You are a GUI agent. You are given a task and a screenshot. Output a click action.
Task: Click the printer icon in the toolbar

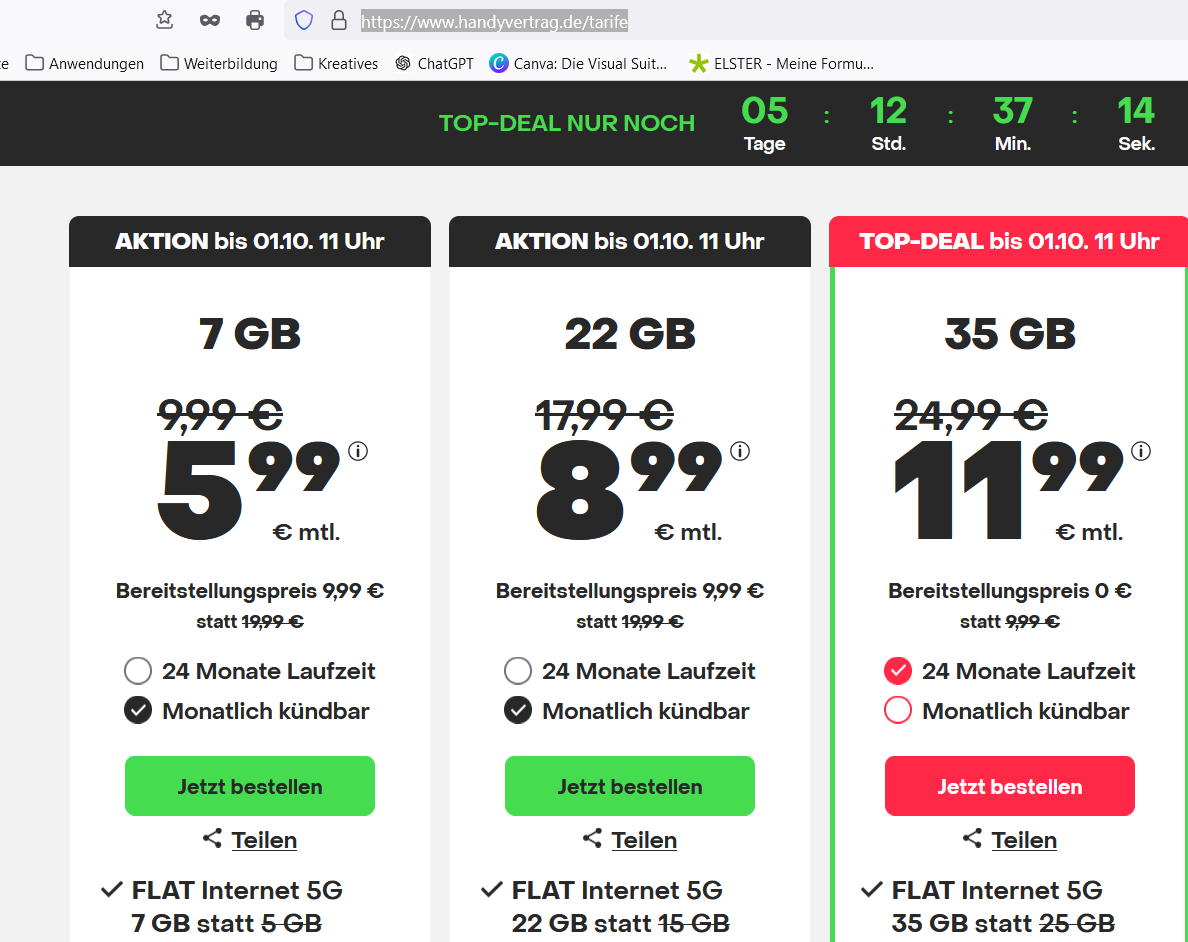(x=255, y=20)
